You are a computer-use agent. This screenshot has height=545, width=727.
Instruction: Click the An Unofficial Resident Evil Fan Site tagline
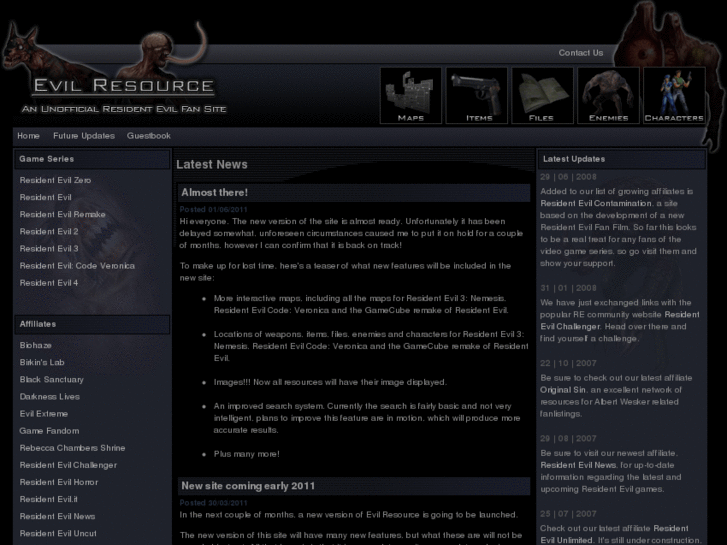124,109
